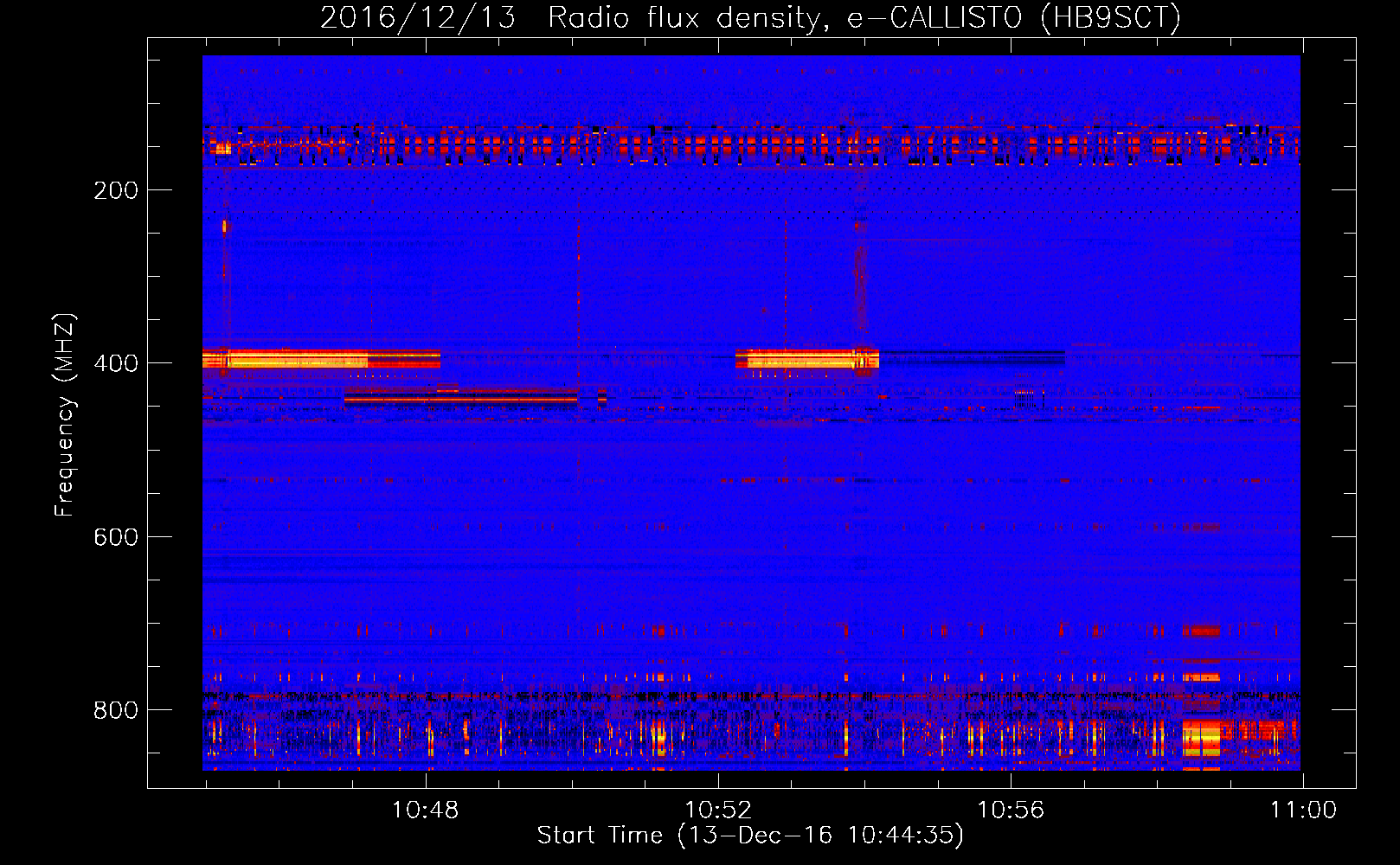Click the bright 400 MHz burst near the plot's start

tap(321, 359)
